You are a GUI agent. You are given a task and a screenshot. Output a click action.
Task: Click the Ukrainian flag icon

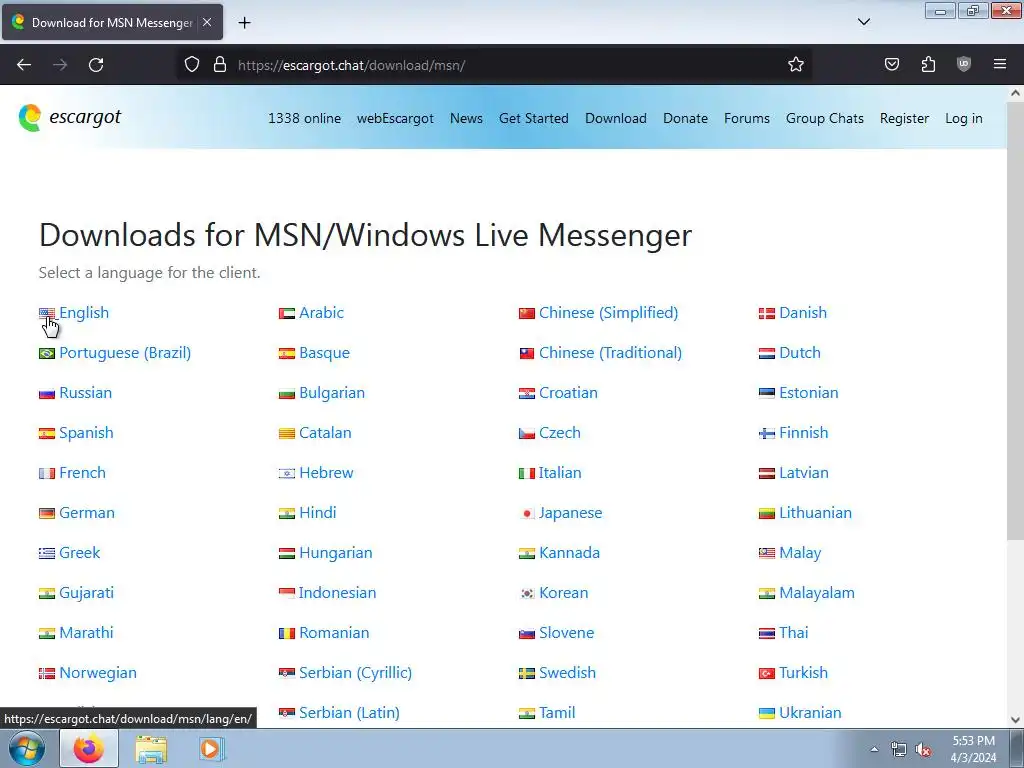767,713
